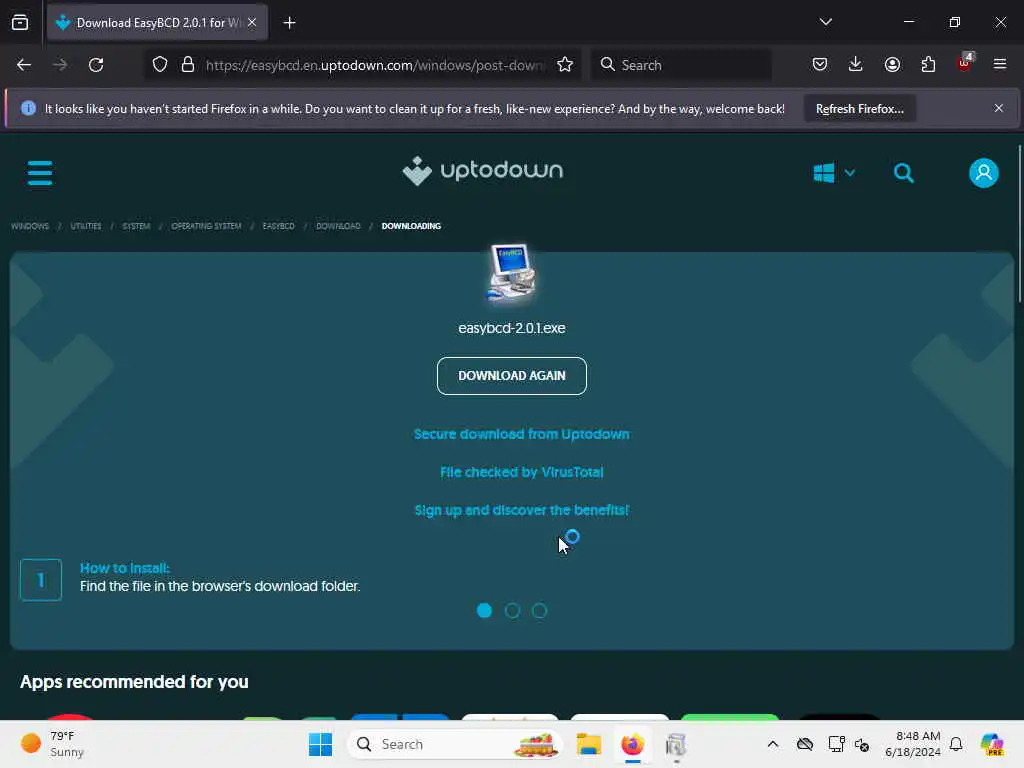Bookmark this page with the star
This screenshot has width=1024, height=768.
point(565,65)
